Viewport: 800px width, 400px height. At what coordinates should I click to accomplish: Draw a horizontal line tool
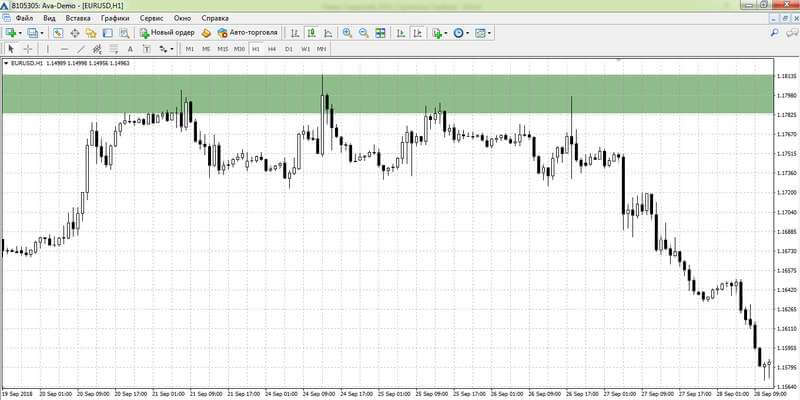64,49
